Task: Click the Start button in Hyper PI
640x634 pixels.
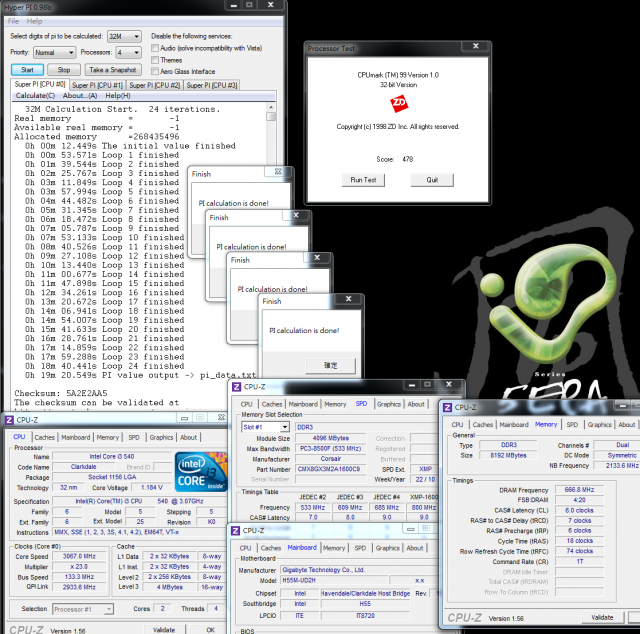Action: point(27,70)
